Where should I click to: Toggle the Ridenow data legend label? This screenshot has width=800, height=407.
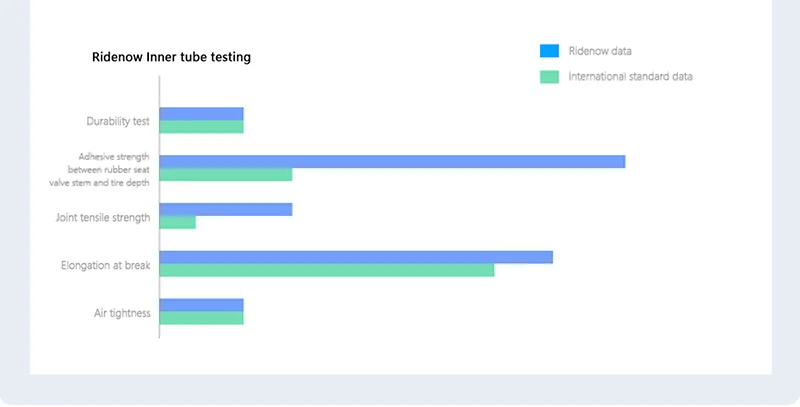(600, 51)
